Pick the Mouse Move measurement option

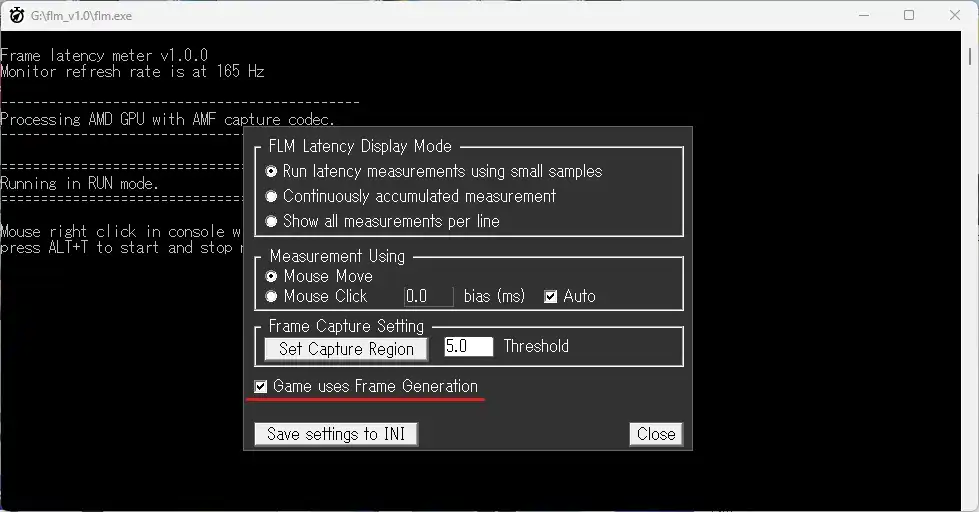click(x=271, y=277)
